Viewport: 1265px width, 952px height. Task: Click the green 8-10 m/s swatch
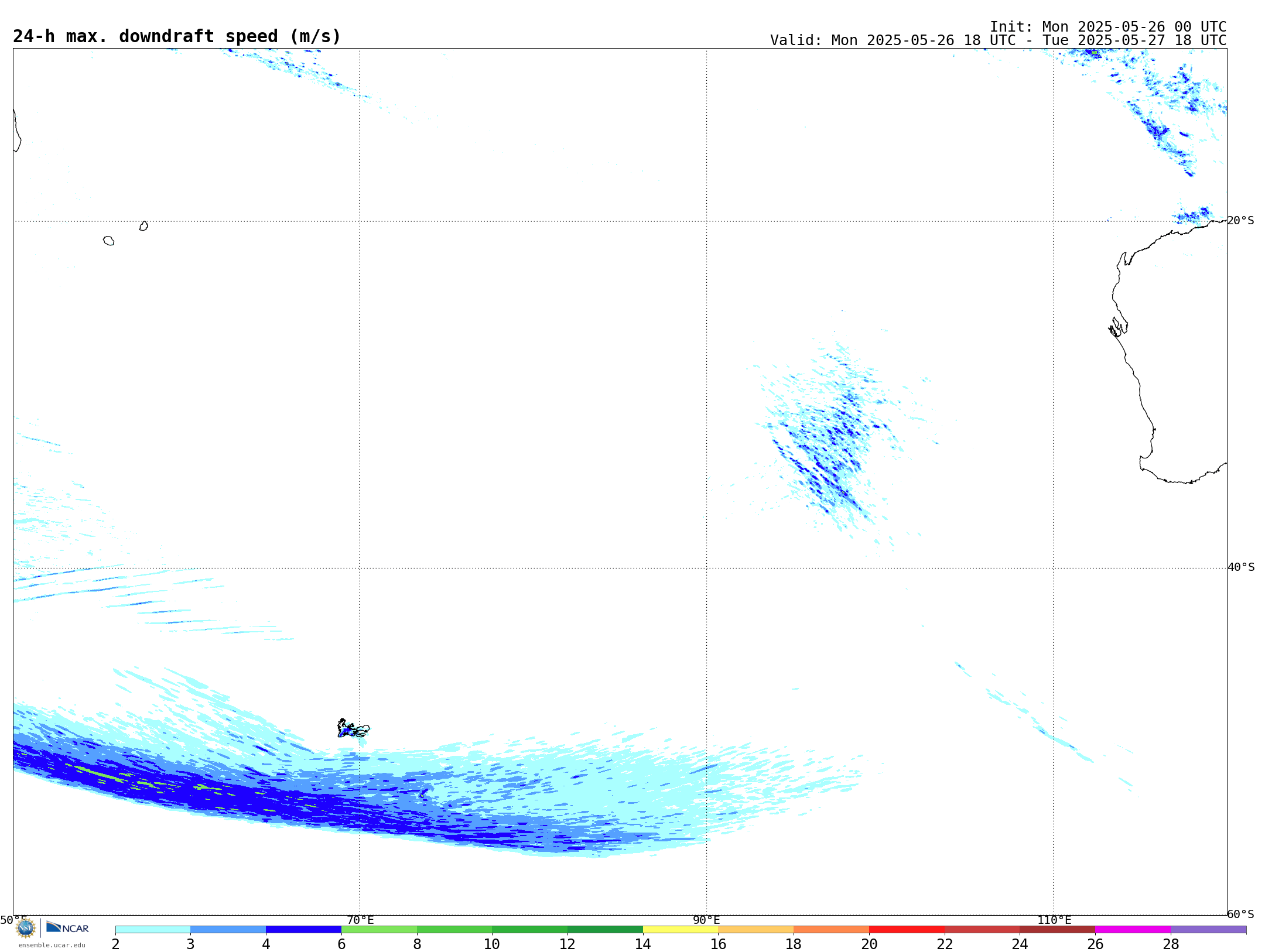pos(454,930)
